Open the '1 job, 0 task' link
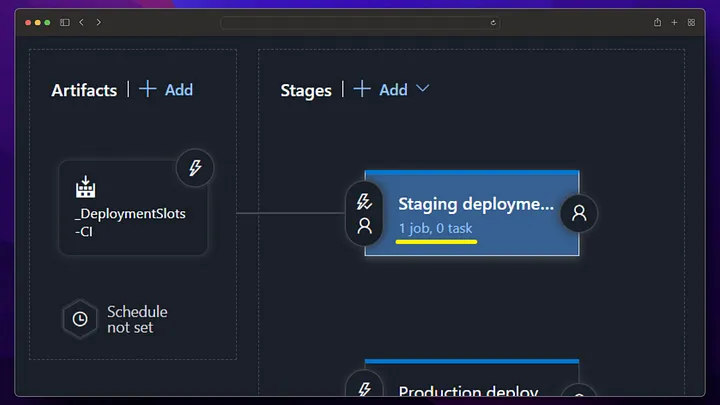 (x=435, y=228)
